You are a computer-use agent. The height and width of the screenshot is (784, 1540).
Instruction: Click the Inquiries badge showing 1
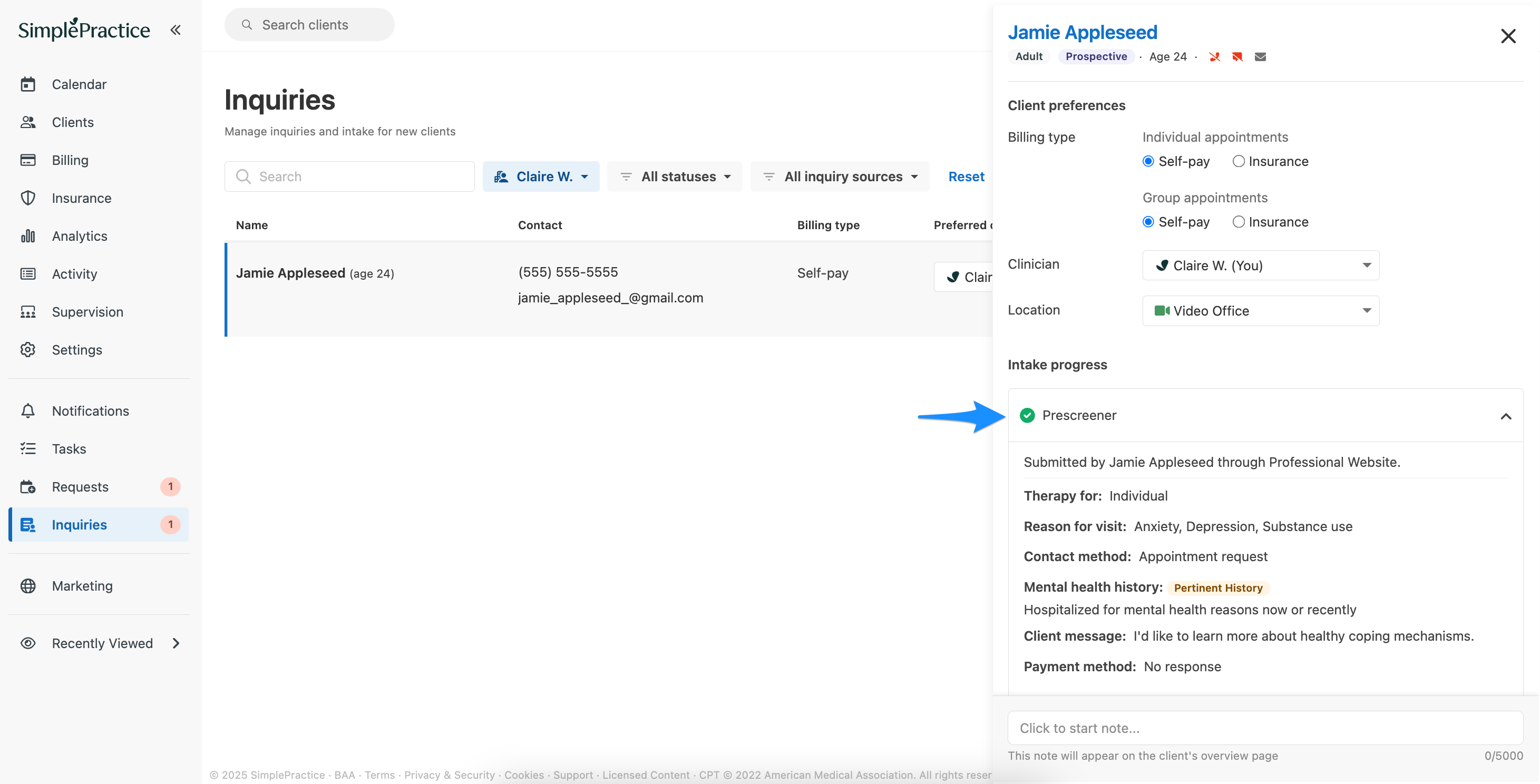click(170, 525)
